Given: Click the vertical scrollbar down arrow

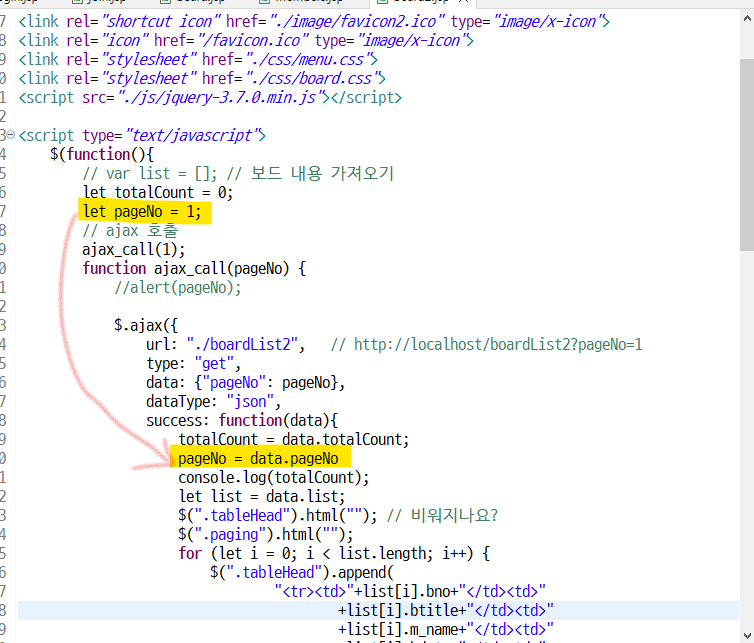Looking at the screenshot, I should point(747,635).
